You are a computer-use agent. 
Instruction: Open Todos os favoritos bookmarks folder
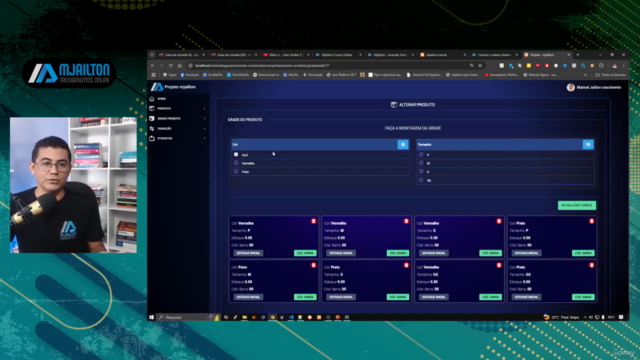610,75
